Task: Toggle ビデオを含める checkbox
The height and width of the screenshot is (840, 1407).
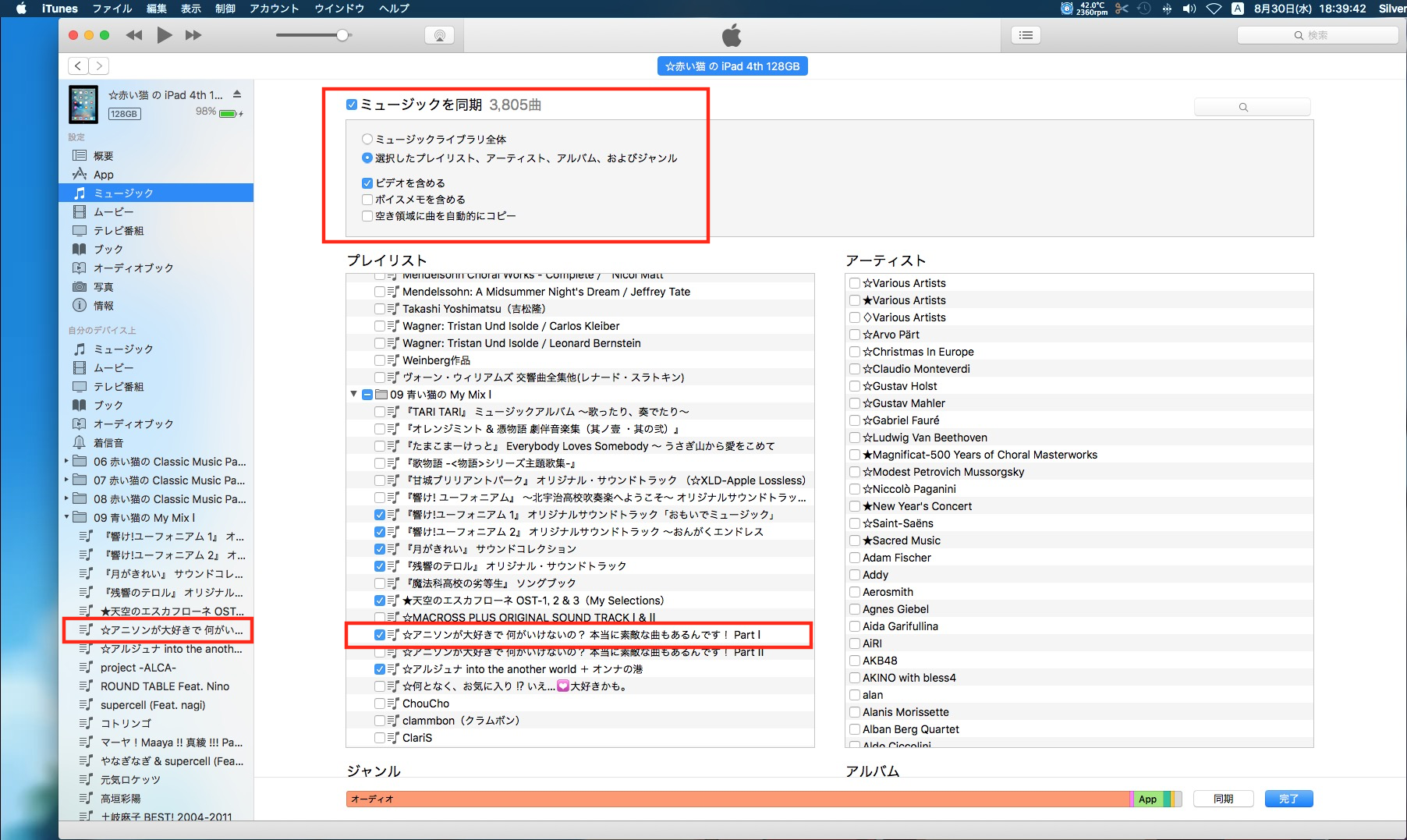Action: tap(367, 183)
